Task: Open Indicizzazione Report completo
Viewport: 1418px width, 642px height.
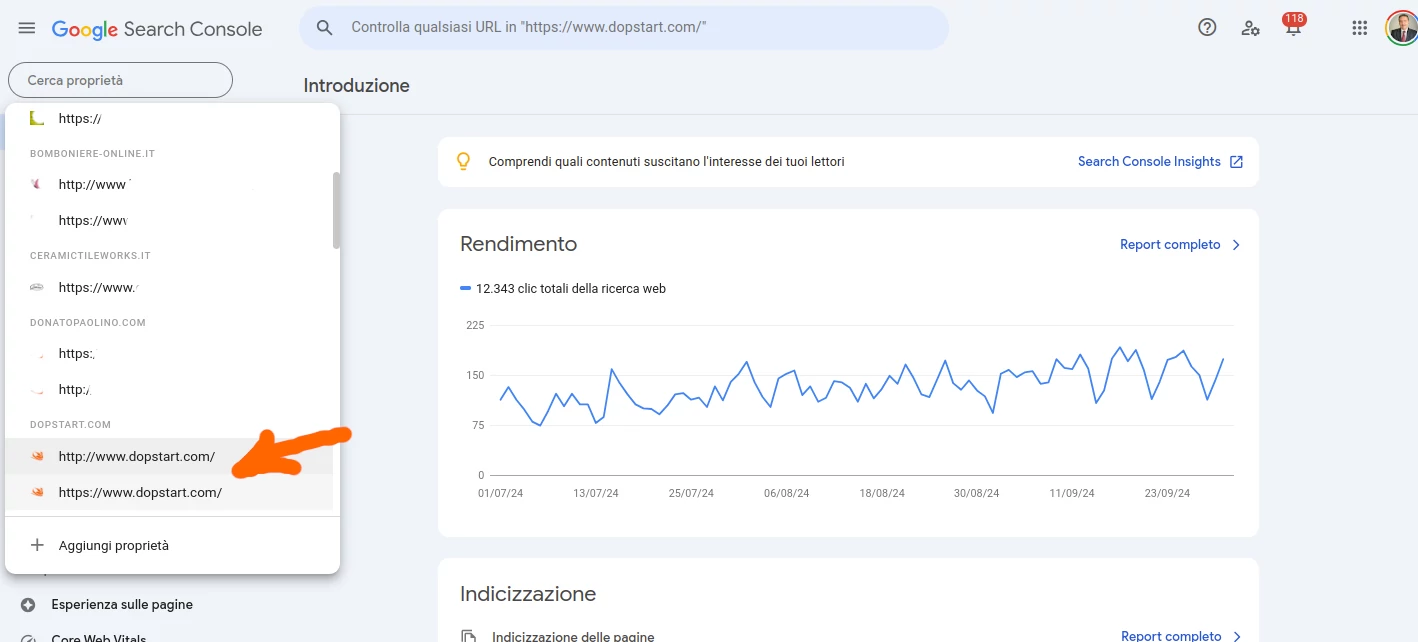Action: [x=1171, y=636]
